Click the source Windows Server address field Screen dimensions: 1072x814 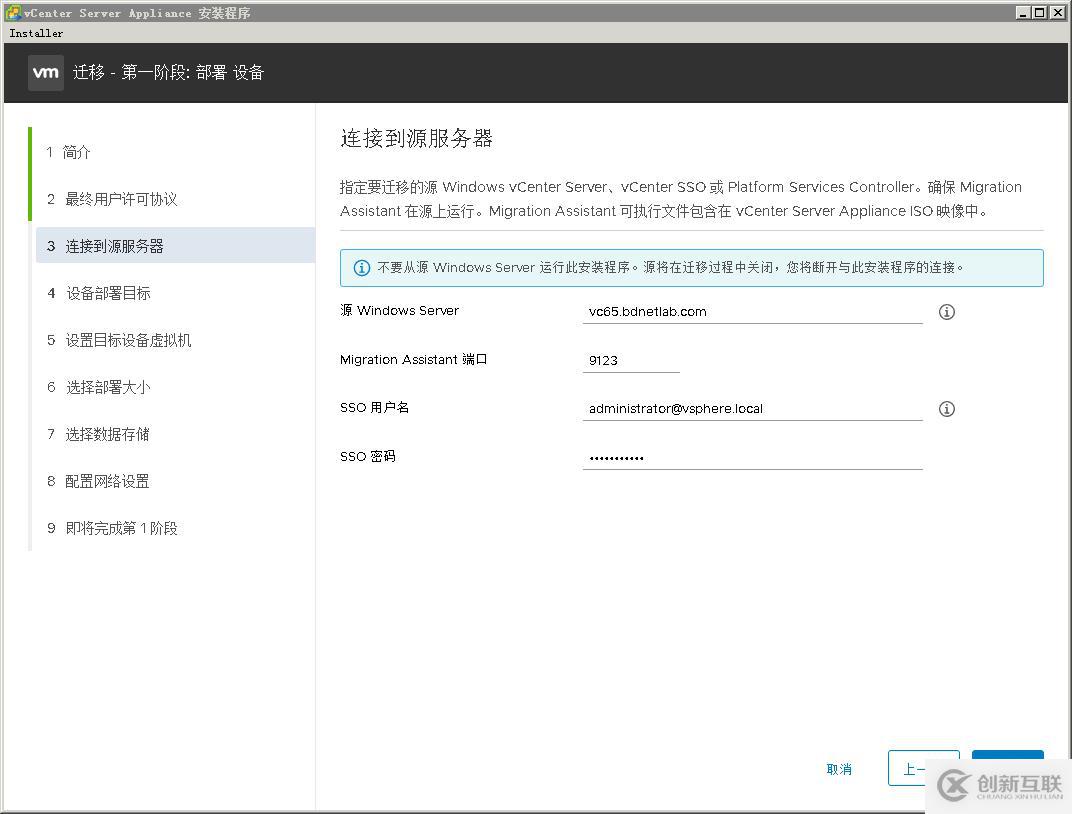[752, 312]
